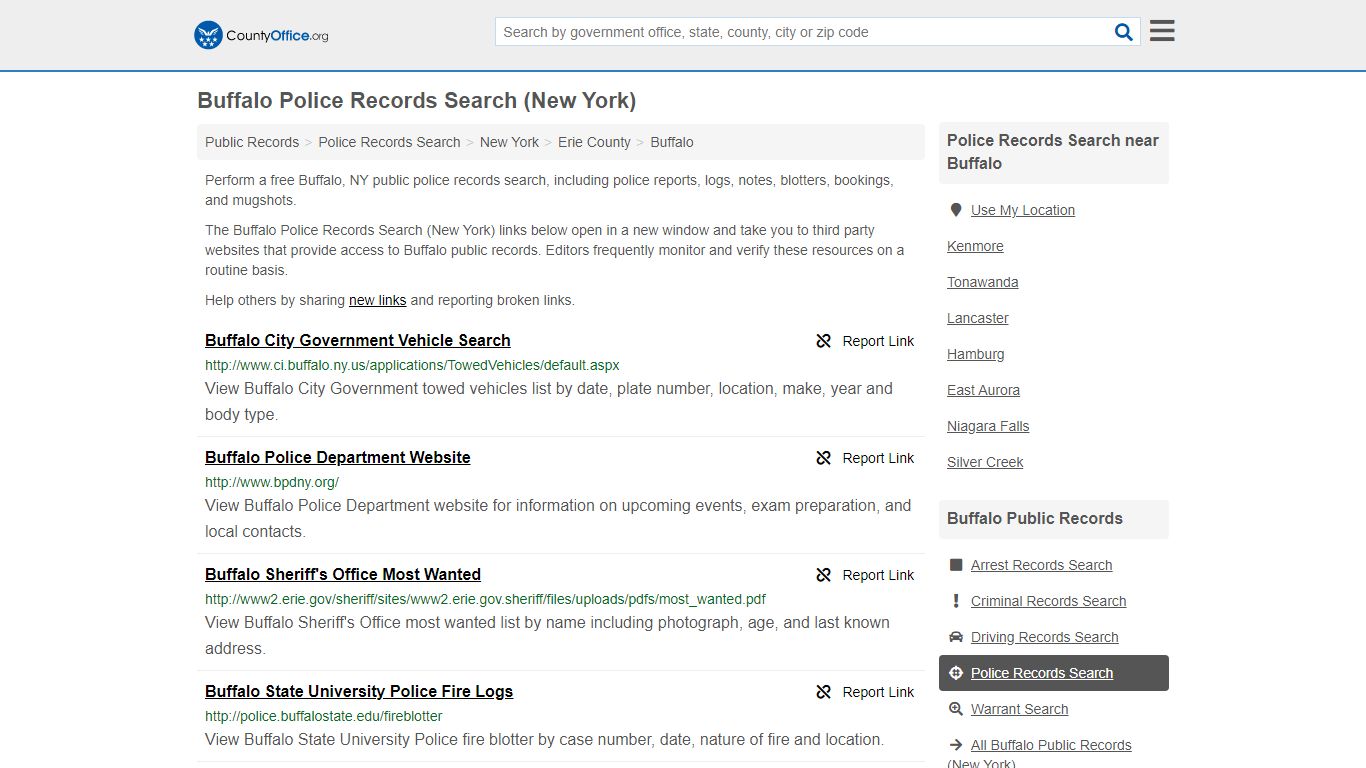Open Lancaster nearby city link
The width and height of the screenshot is (1366, 768).
pos(978,318)
